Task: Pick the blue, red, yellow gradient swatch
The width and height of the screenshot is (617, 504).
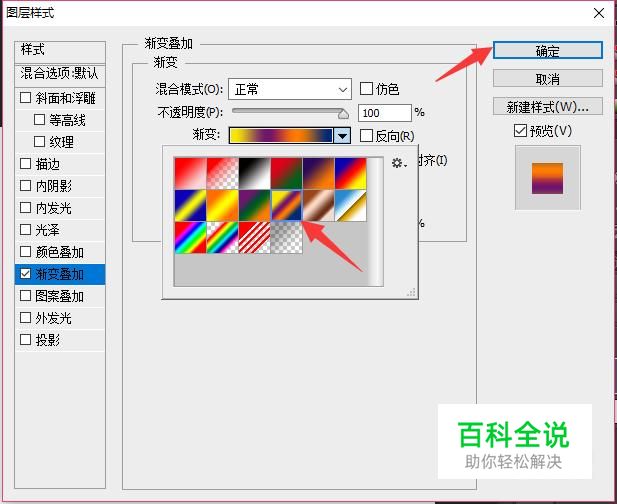Action: 351,173
